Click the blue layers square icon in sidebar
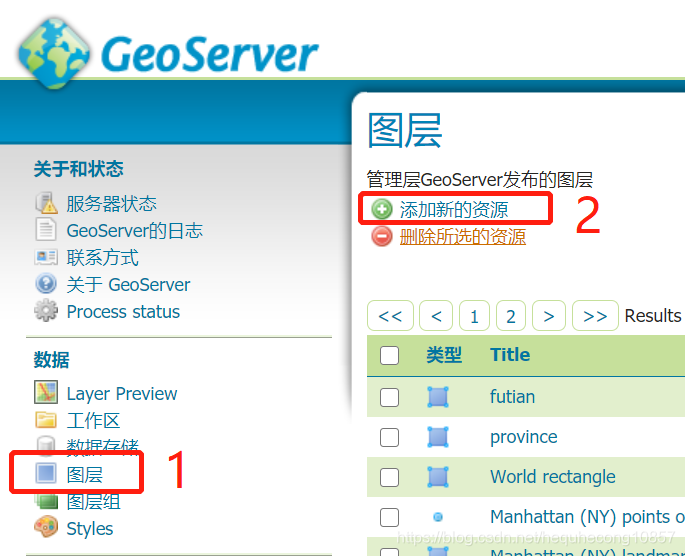This screenshot has height=556, width=685. point(46,473)
